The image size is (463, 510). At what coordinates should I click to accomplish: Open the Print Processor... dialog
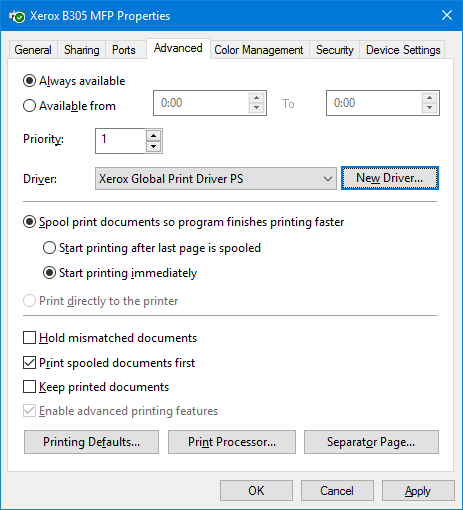click(x=232, y=442)
